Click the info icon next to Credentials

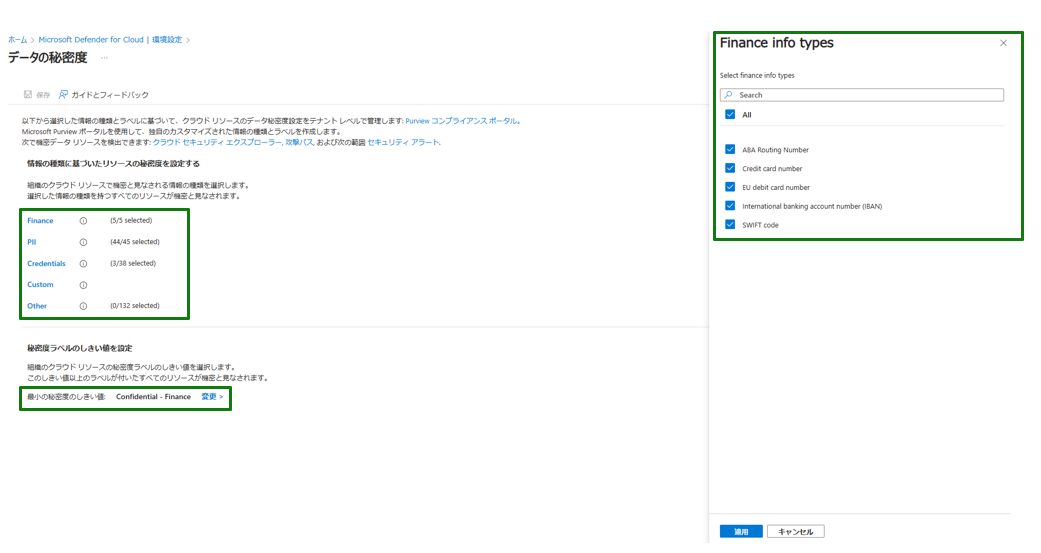click(x=83, y=264)
